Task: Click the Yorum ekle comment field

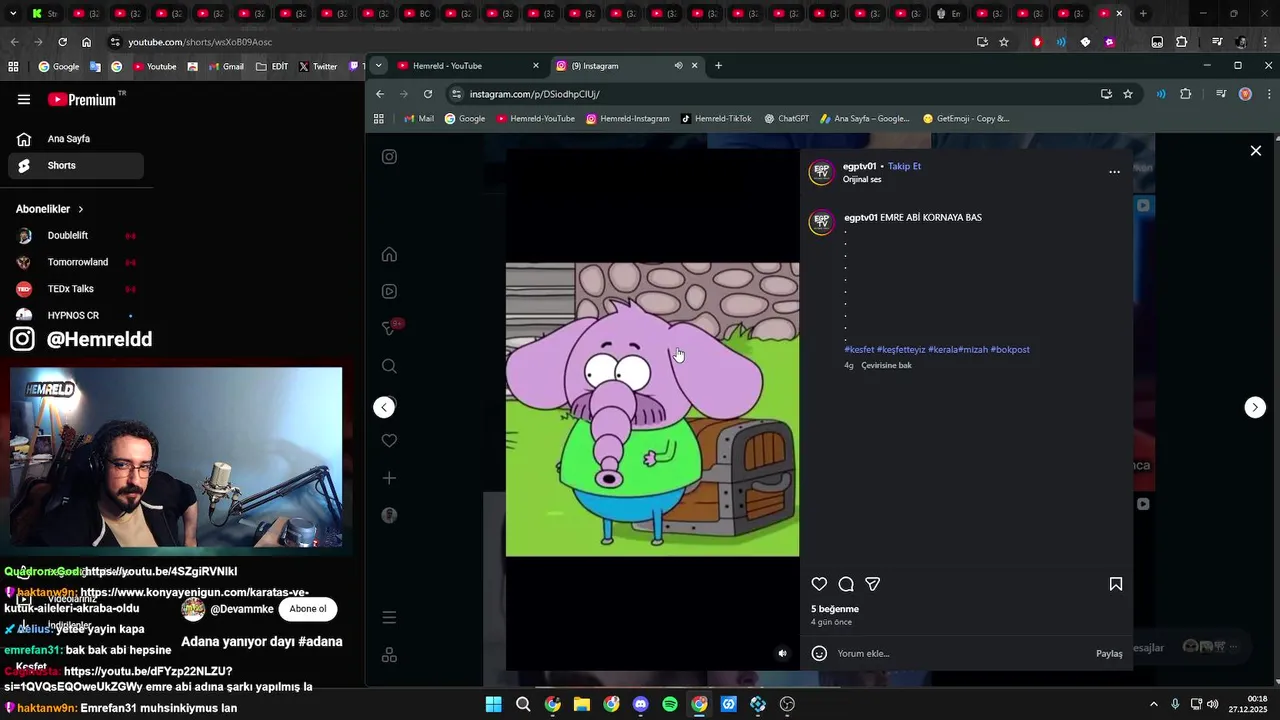Action: (960, 653)
